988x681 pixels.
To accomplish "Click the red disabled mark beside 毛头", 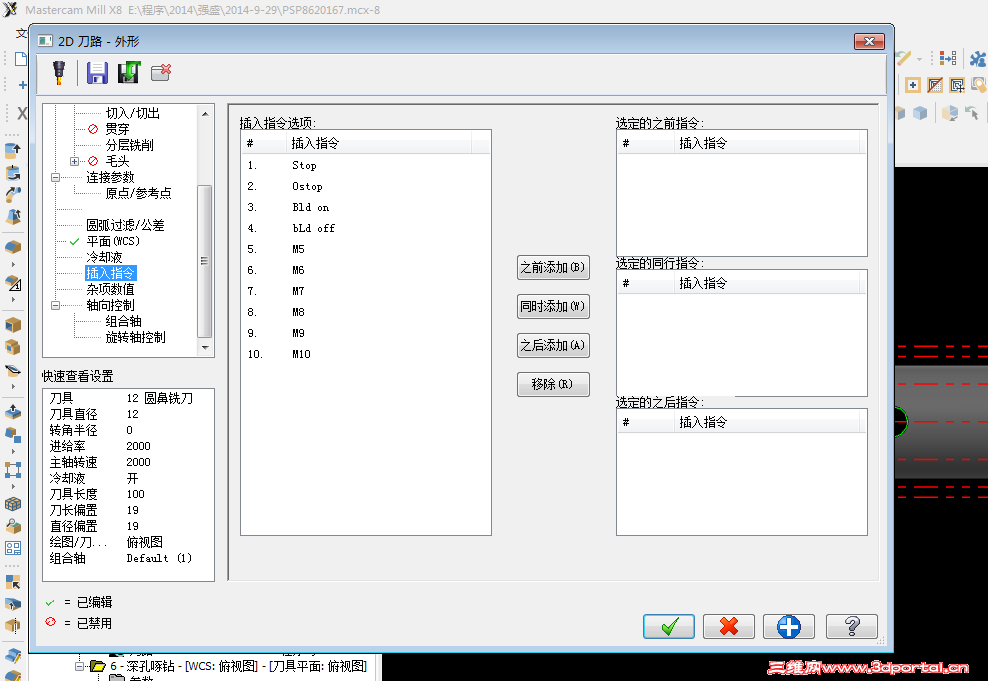I will click(x=92, y=160).
